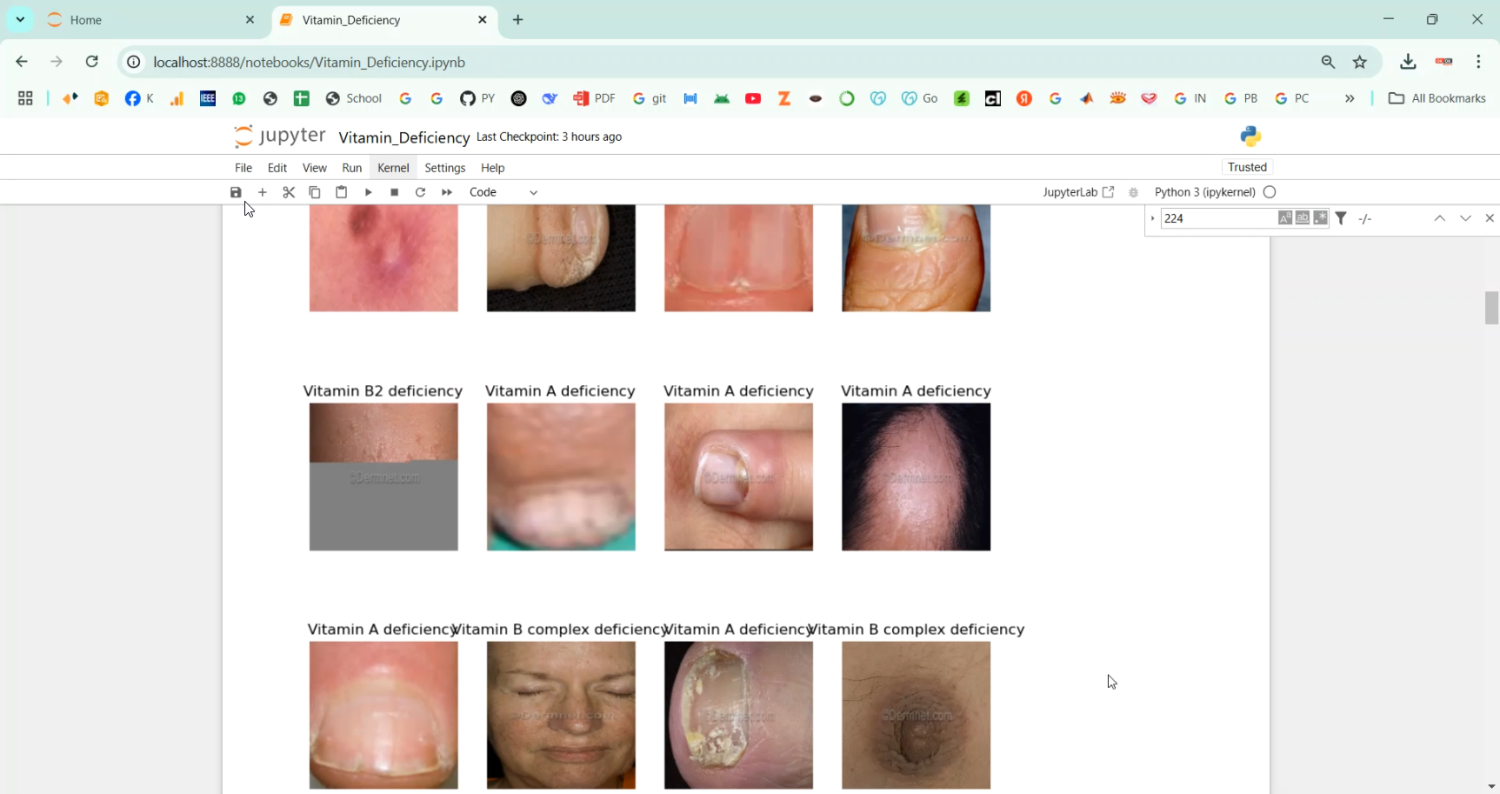
Task: Enable regular expression search
Action: [x=1320, y=217]
